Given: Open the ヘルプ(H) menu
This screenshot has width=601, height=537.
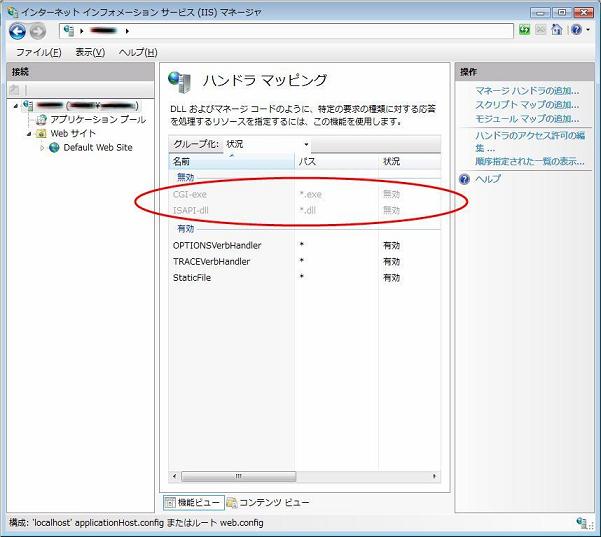Looking at the screenshot, I should [x=138, y=52].
